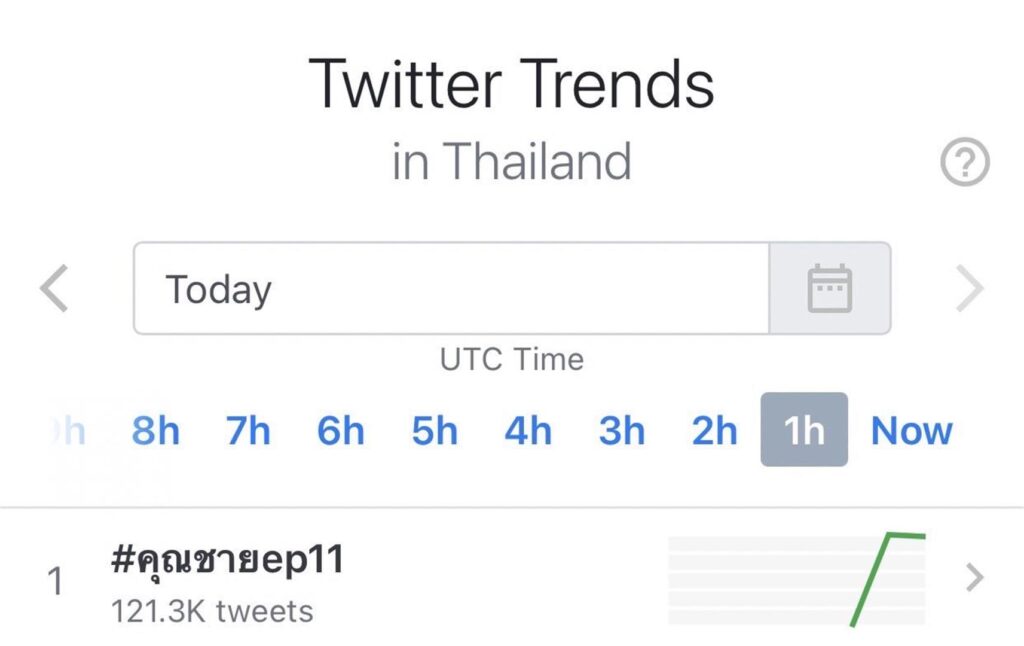This screenshot has height=646, width=1024.
Task: Click the rank 1 trend number
Action: point(56,582)
